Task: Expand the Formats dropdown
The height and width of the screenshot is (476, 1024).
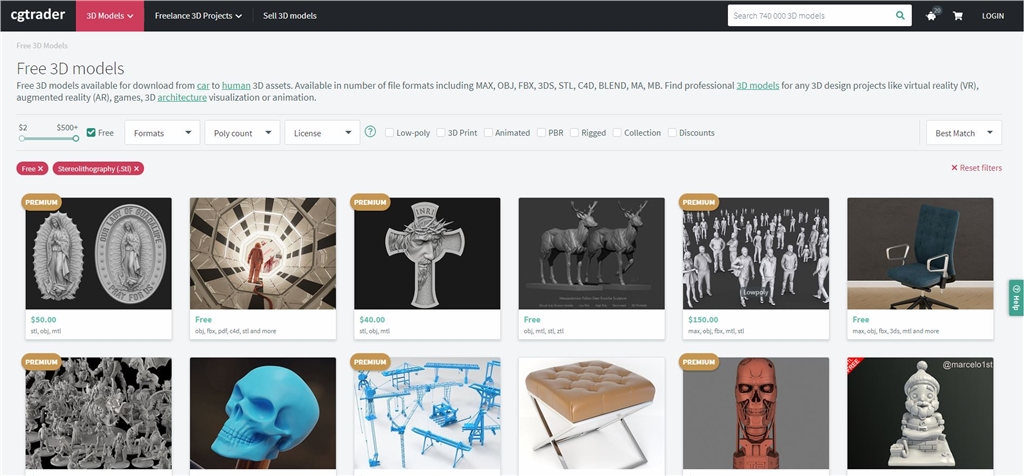Action: [x=161, y=133]
